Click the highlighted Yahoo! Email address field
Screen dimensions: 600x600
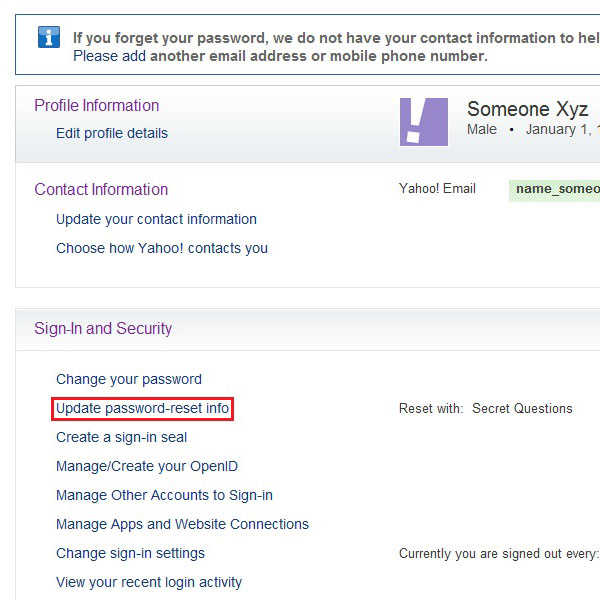coord(554,190)
